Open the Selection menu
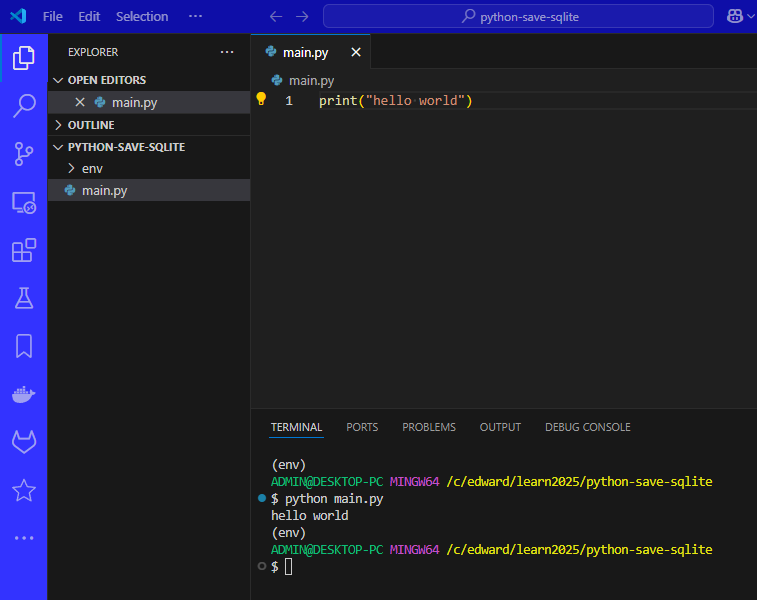The image size is (757, 600). click(142, 17)
